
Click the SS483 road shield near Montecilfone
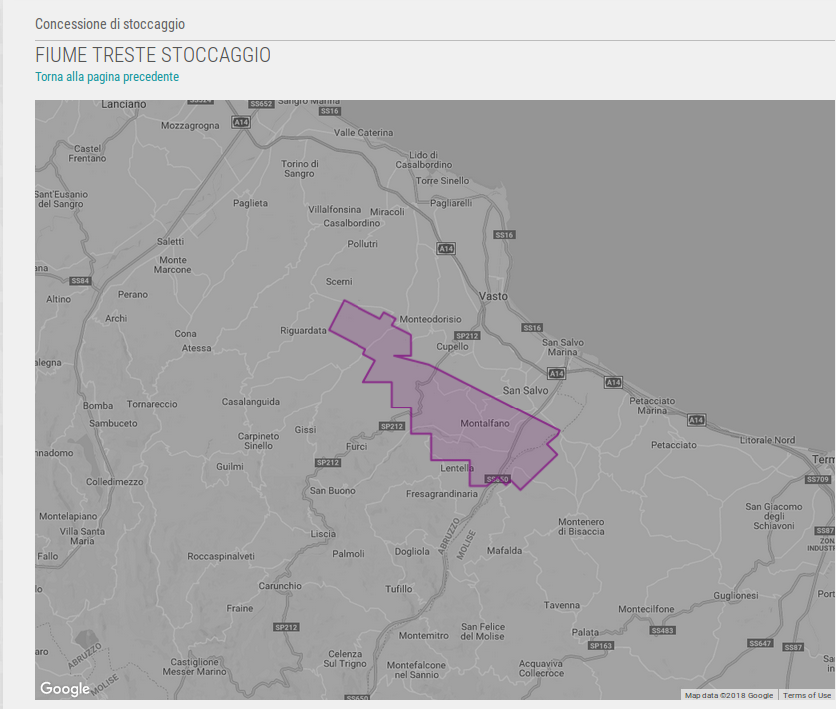(662, 631)
